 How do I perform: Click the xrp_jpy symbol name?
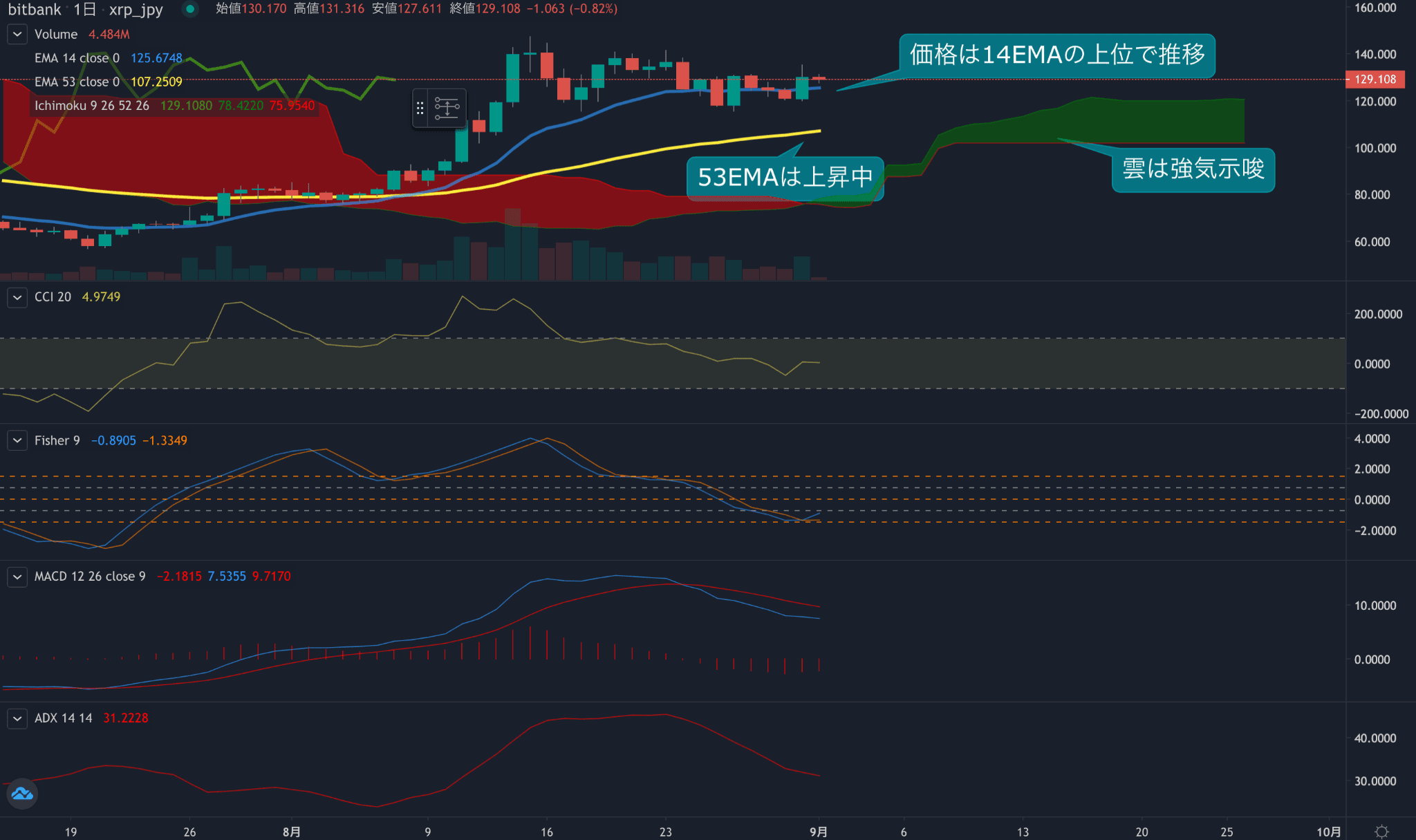point(136,10)
